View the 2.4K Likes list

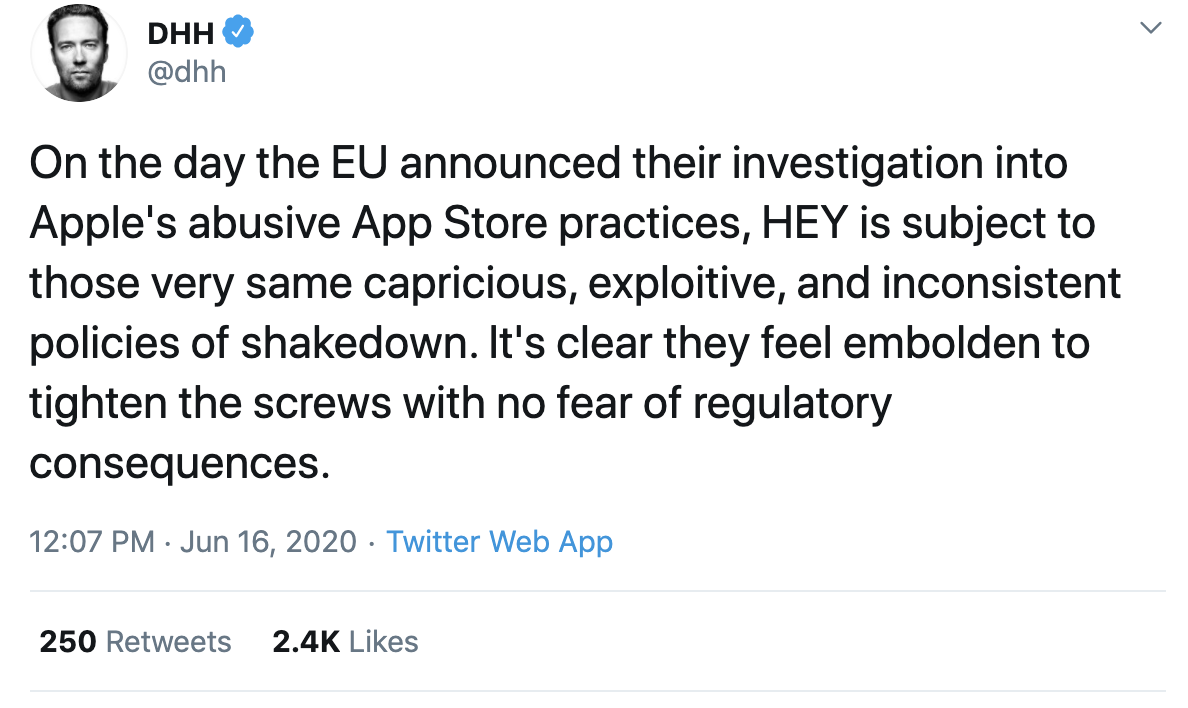point(345,641)
